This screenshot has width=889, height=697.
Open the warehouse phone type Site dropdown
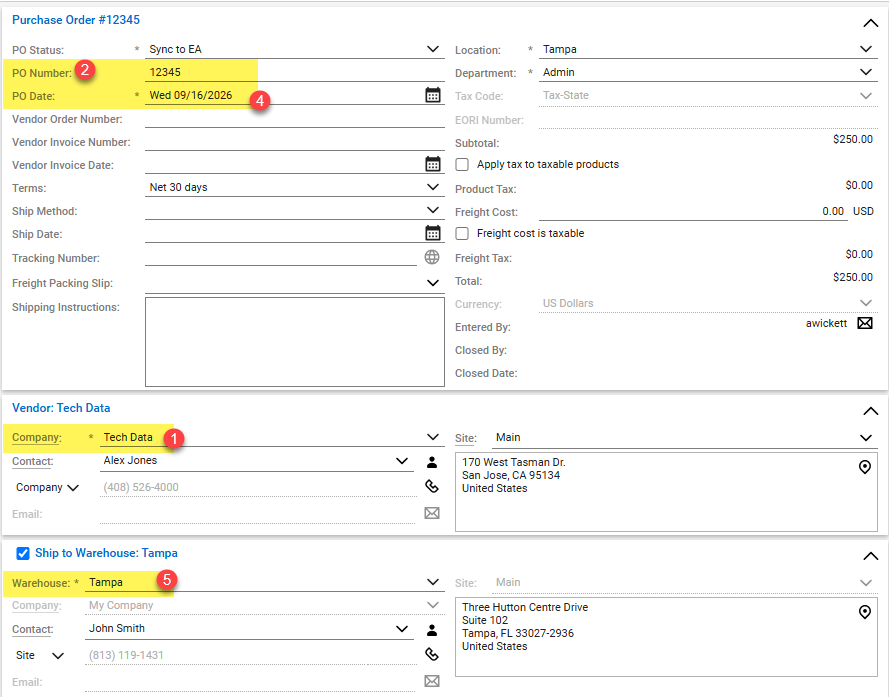pyautogui.click(x=40, y=655)
